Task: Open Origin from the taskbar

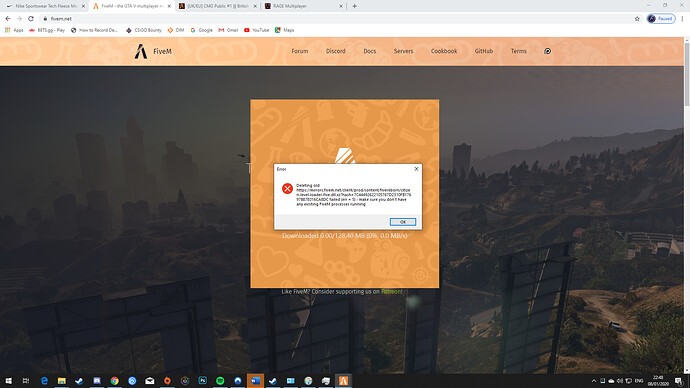Action: (x=167, y=381)
